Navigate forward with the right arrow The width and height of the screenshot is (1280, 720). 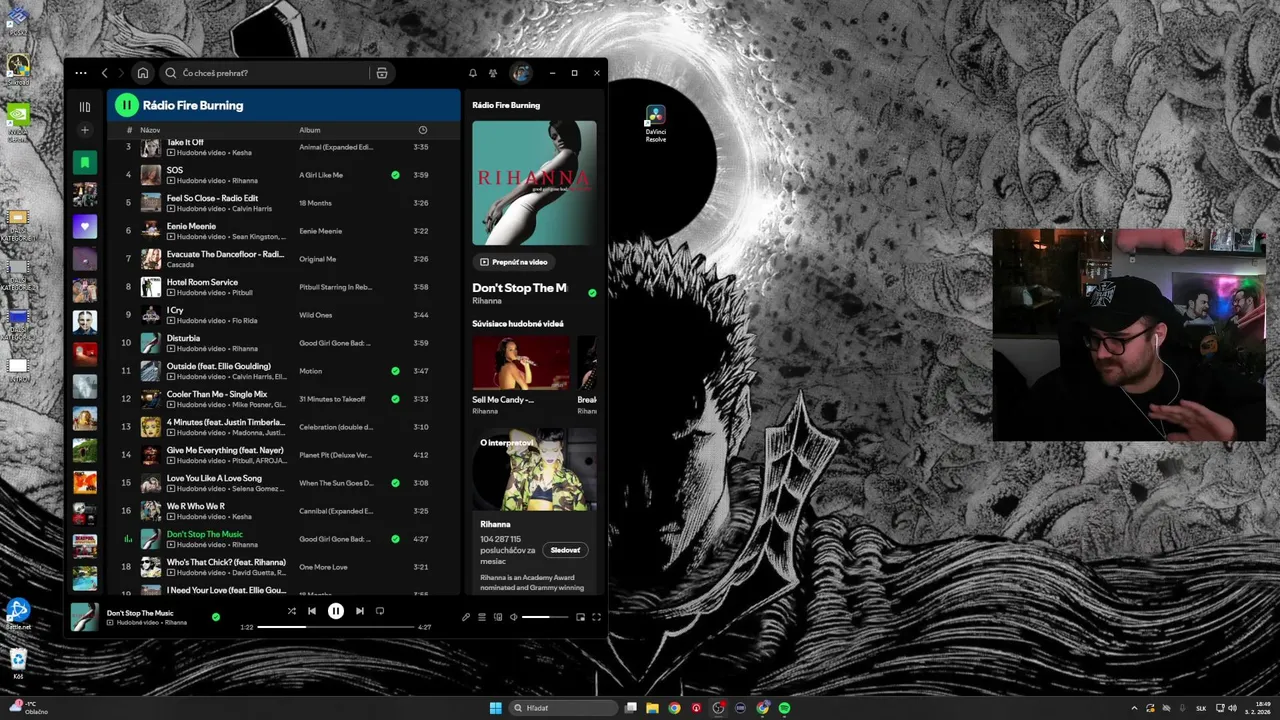[121, 73]
